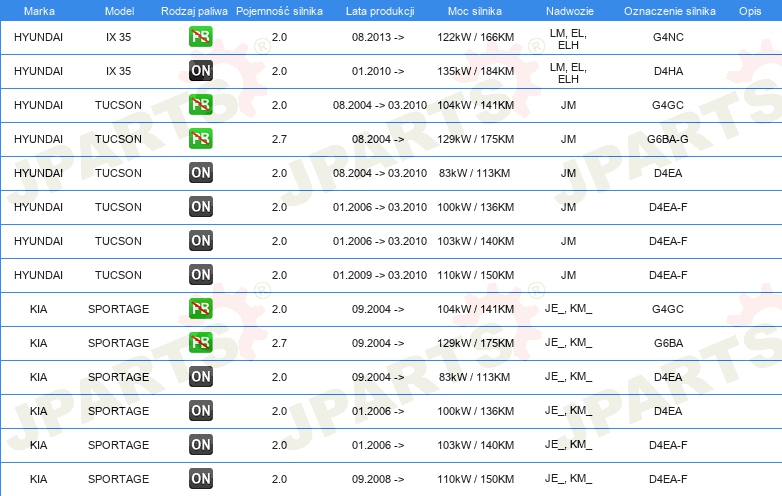The image size is (782, 496).
Task: Select power cell 135kW / 184KM
Action: point(475,71)
